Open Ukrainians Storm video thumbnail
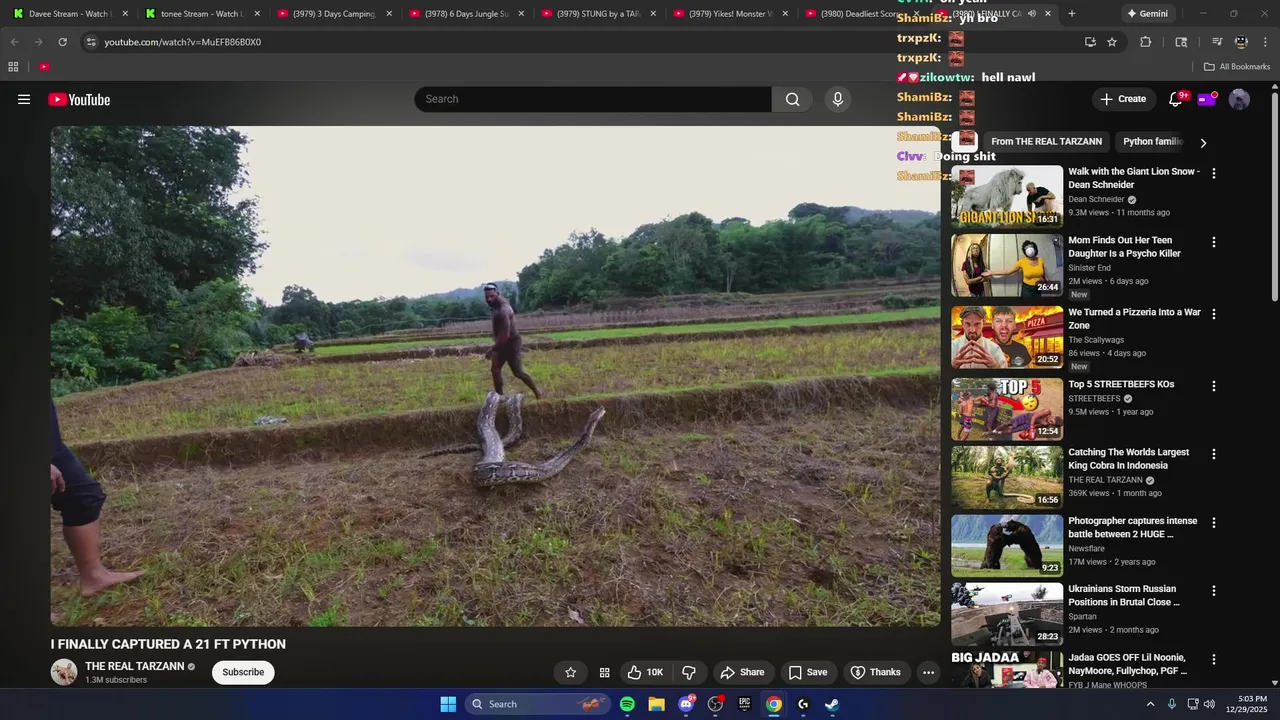 pyautogui.click(x=1007, y=614)
